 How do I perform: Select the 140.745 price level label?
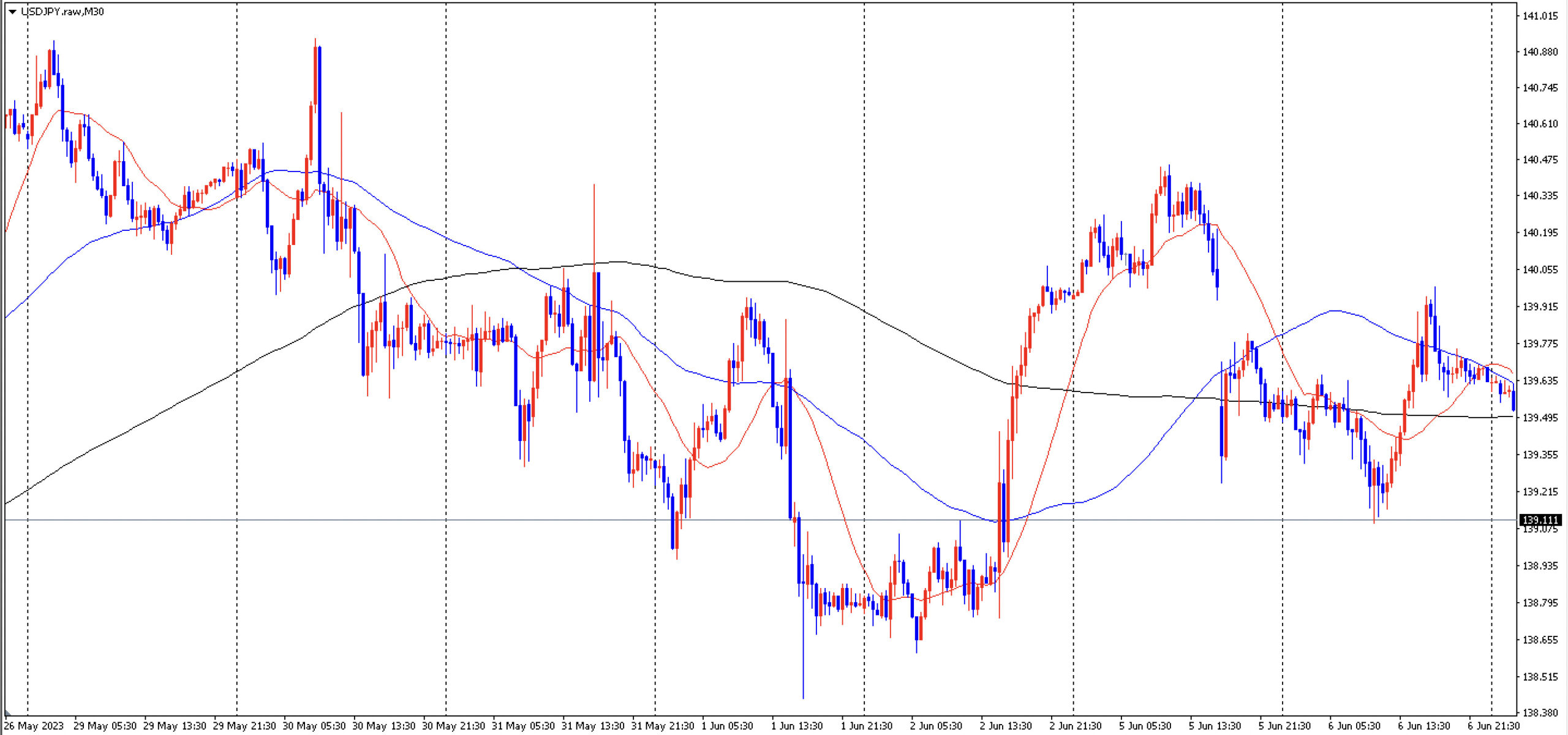click(x=1540, y=88)
